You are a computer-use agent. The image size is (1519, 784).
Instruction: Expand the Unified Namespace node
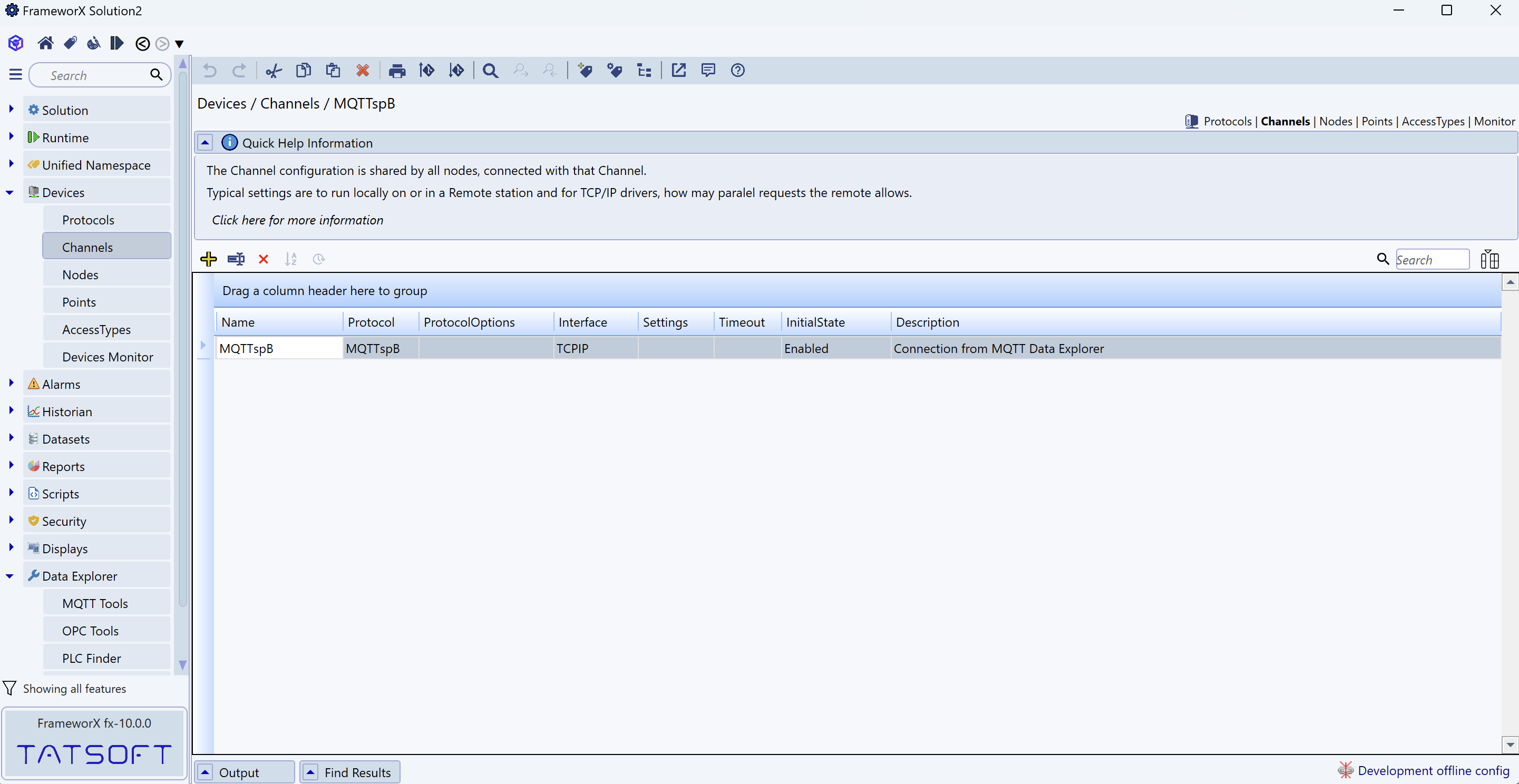11,164
